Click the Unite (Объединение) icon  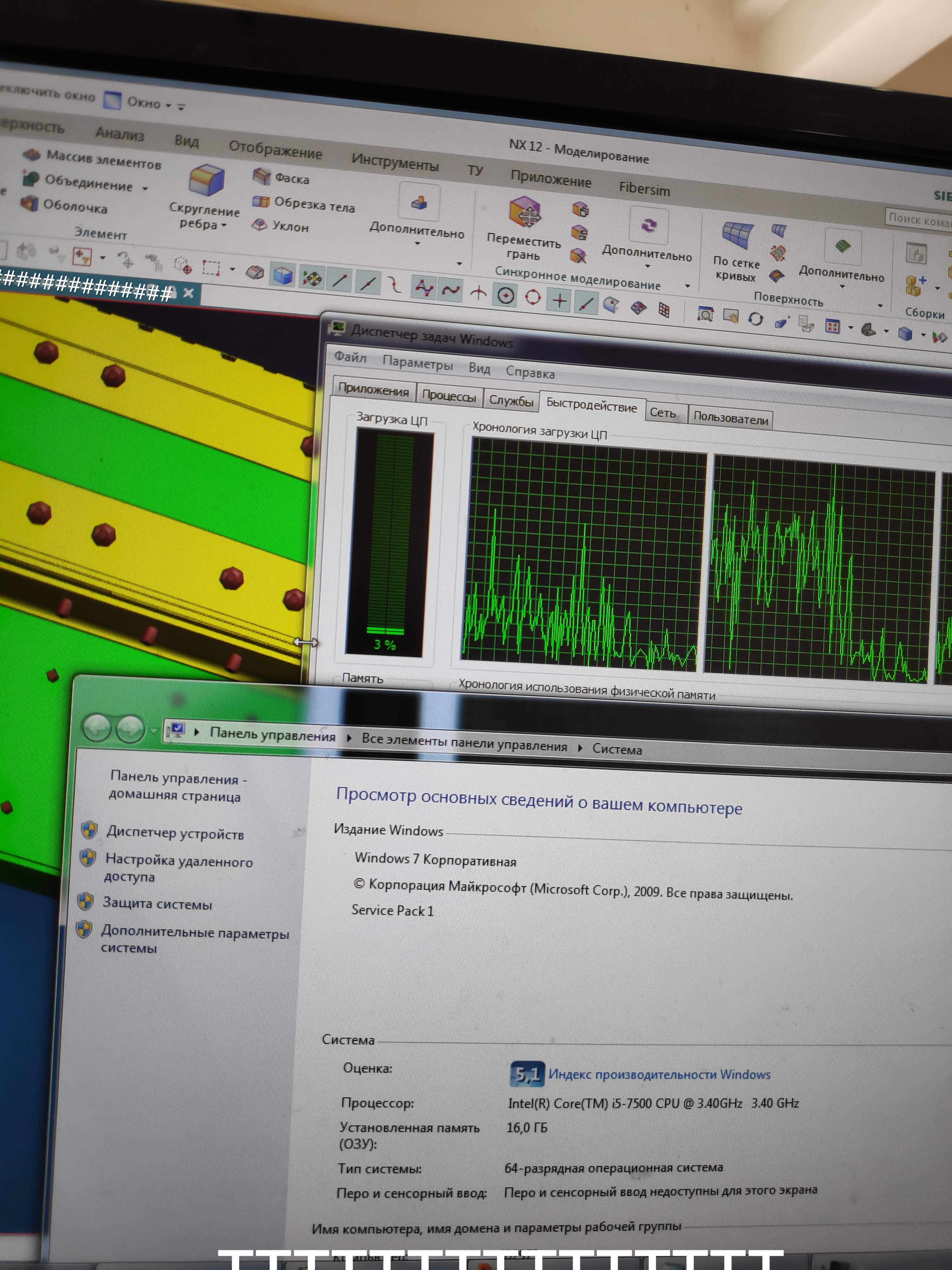pos(31,179)
